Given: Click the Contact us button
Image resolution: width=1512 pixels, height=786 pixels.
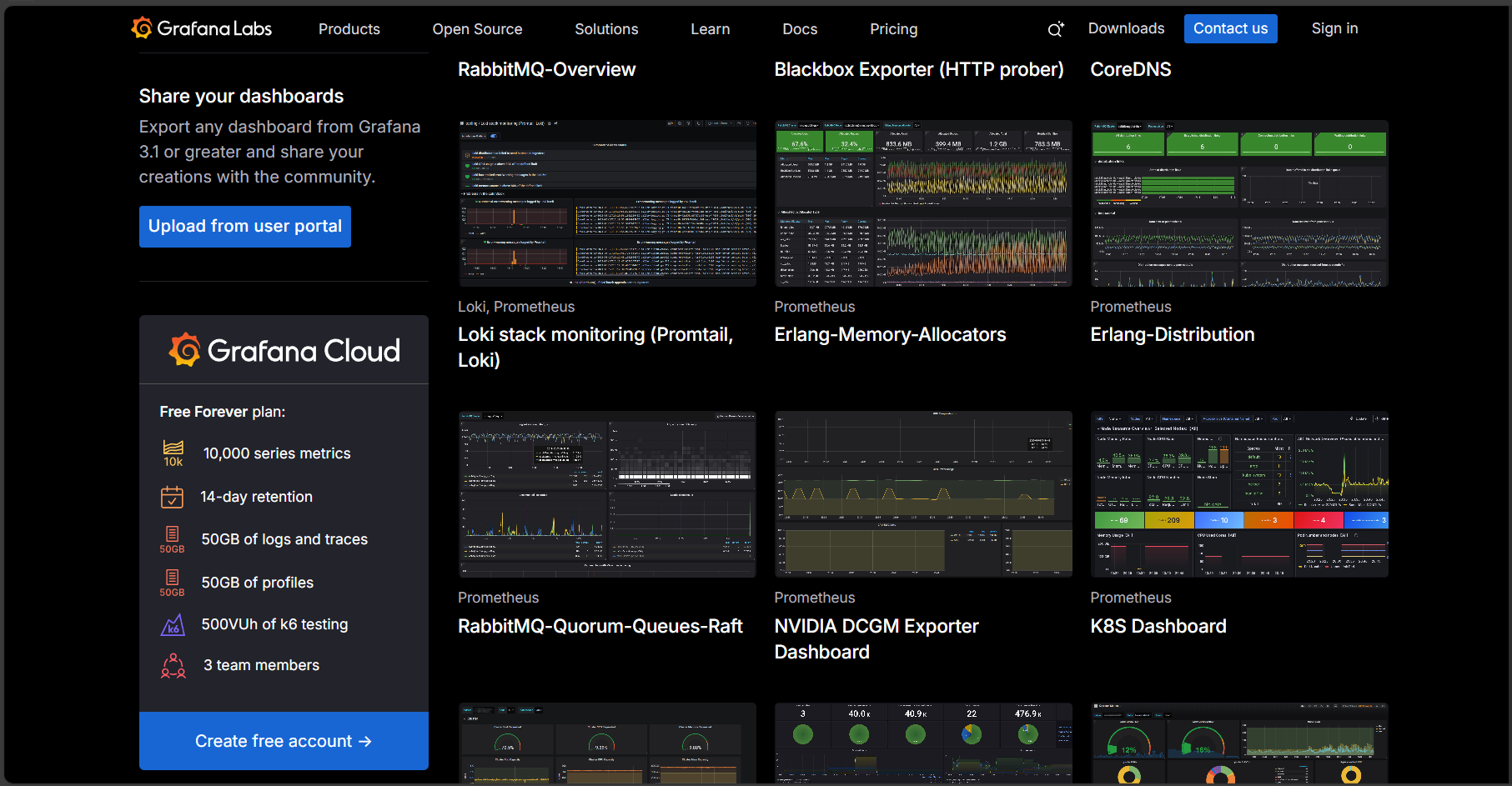Looking at the screenshot, I should click(x=1230, y=28).
